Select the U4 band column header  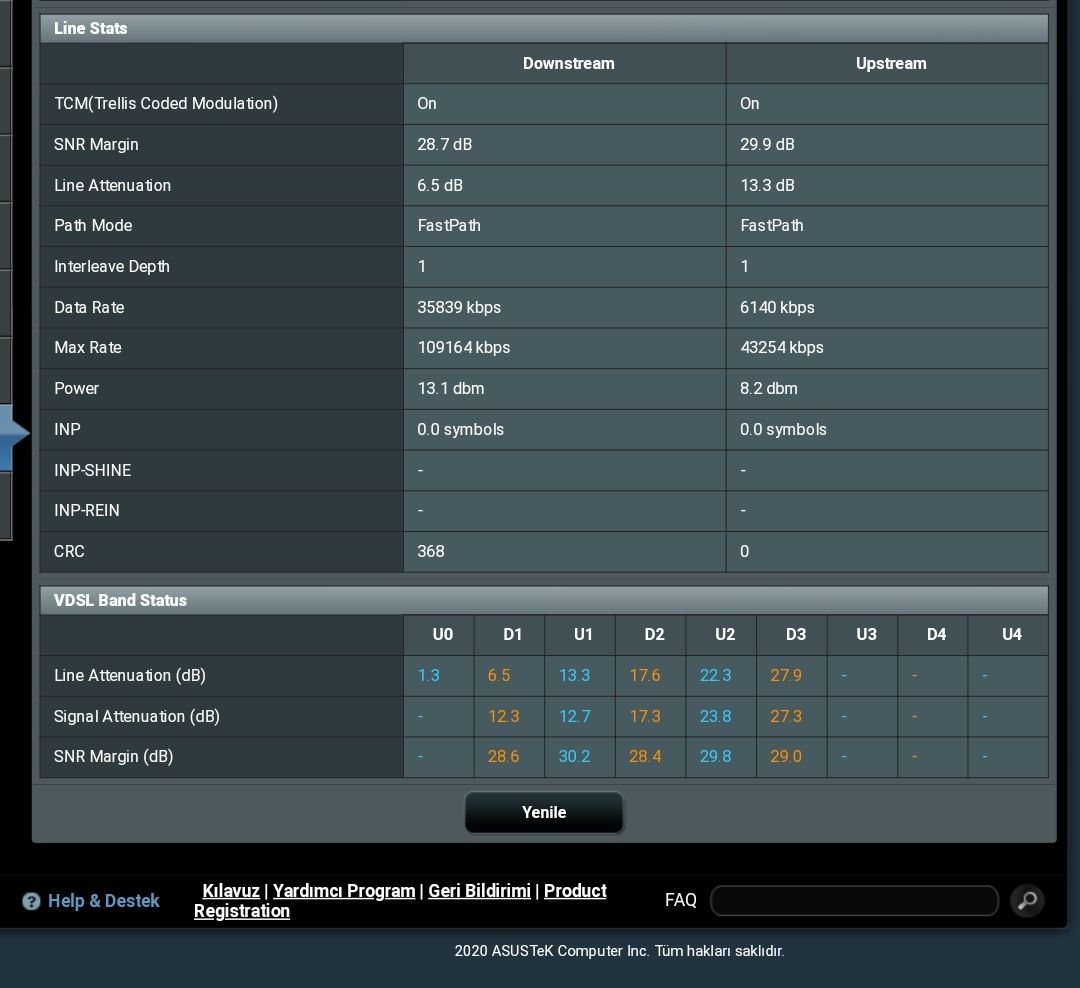(1011, 635)
